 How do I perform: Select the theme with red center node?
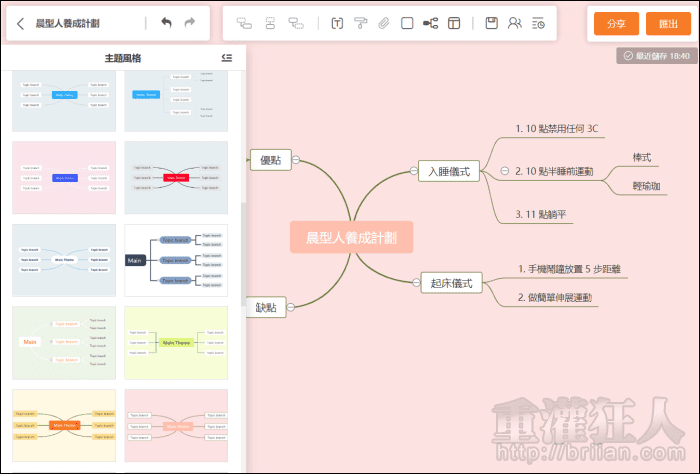(x=176, y=177)
